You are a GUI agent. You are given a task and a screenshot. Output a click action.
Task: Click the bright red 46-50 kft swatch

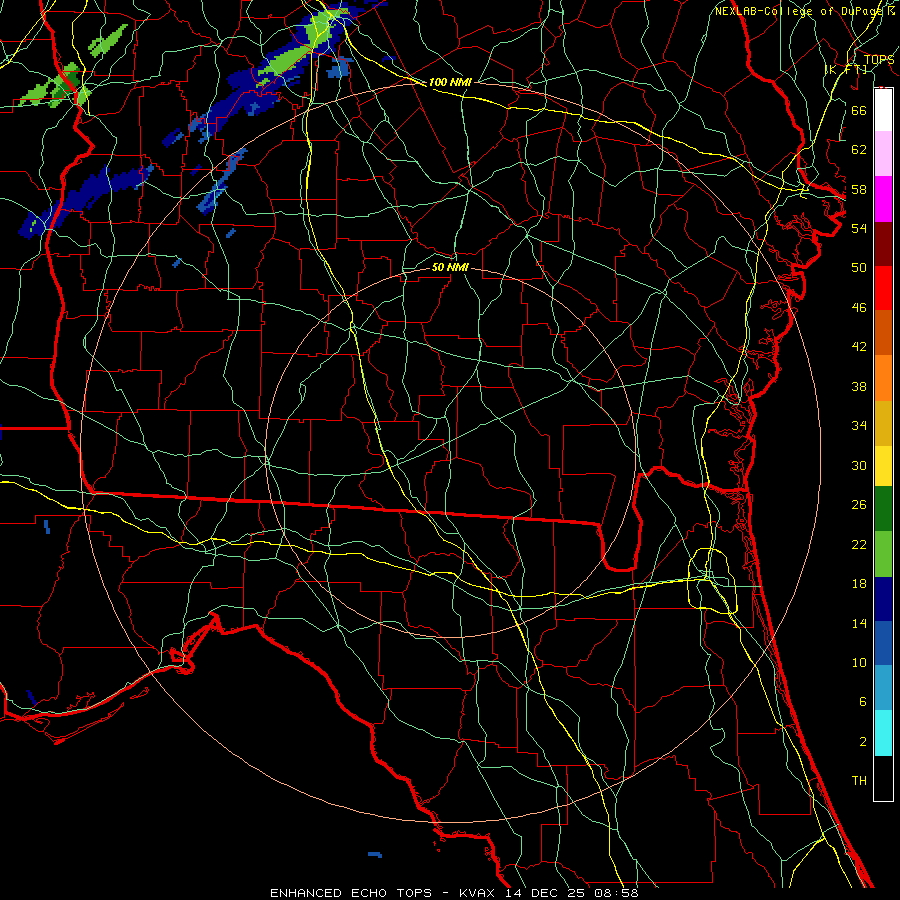883,288
